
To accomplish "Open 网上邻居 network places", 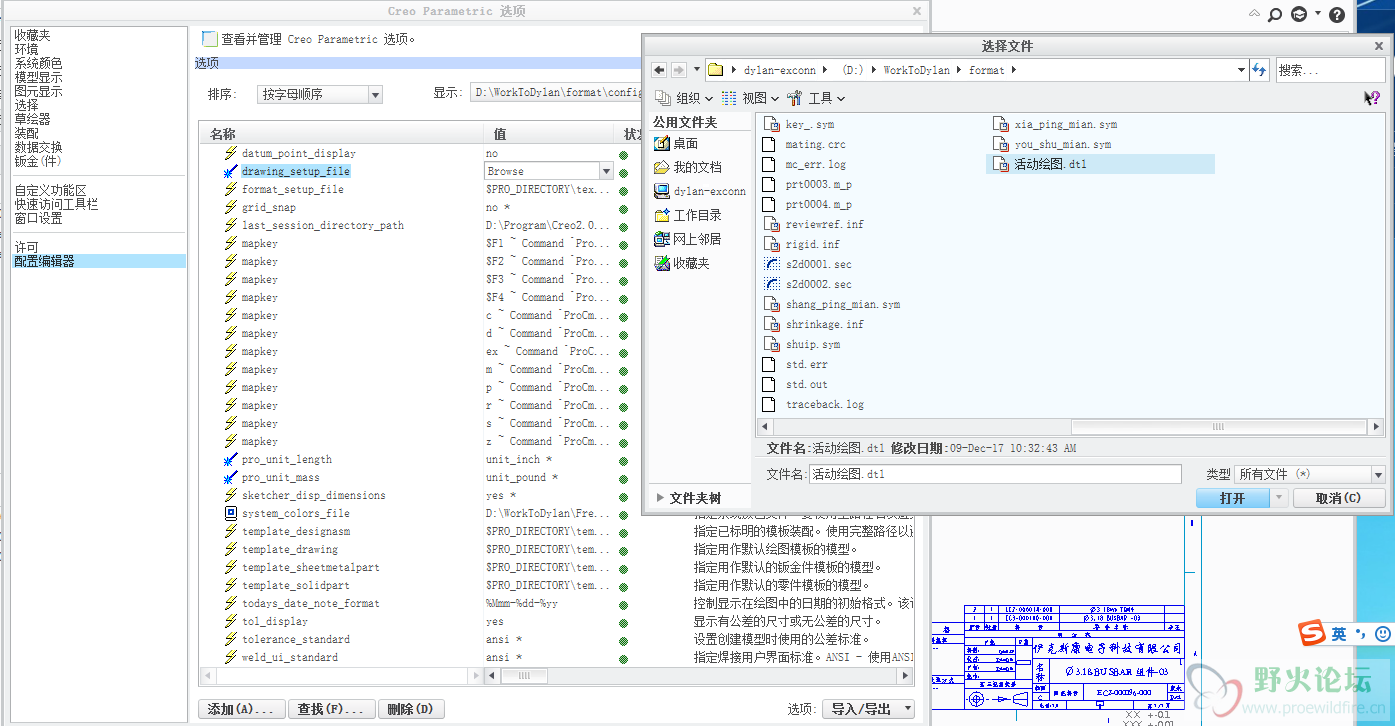I will (687, 239).
